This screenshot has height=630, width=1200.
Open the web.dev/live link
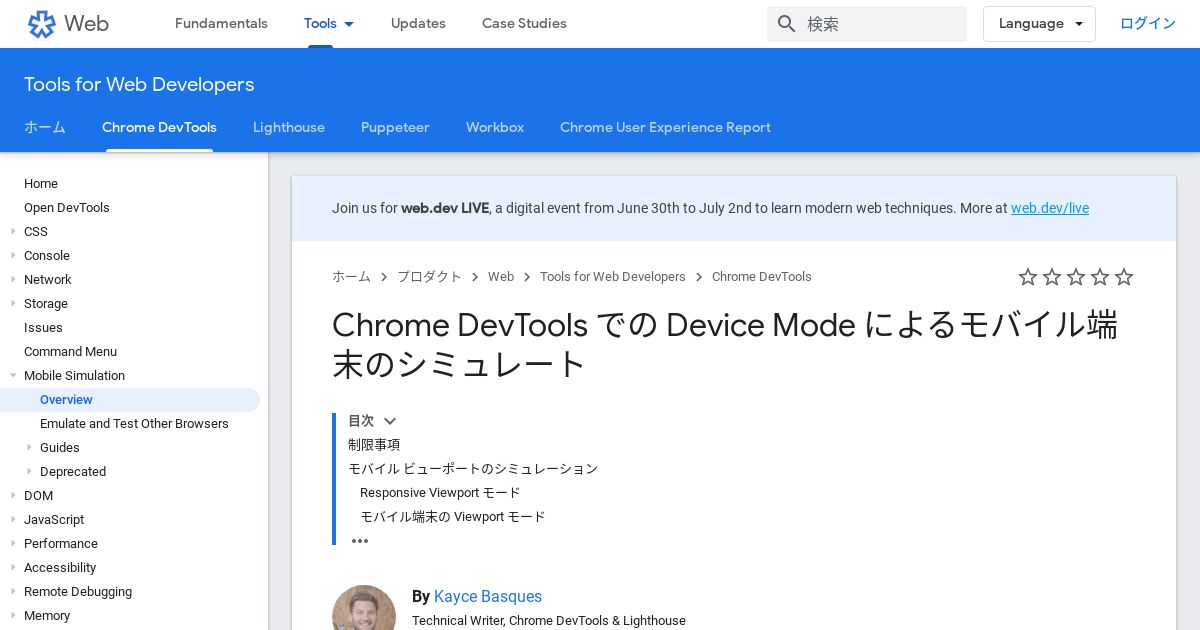pyautogui.click(x=1050, y=208)
